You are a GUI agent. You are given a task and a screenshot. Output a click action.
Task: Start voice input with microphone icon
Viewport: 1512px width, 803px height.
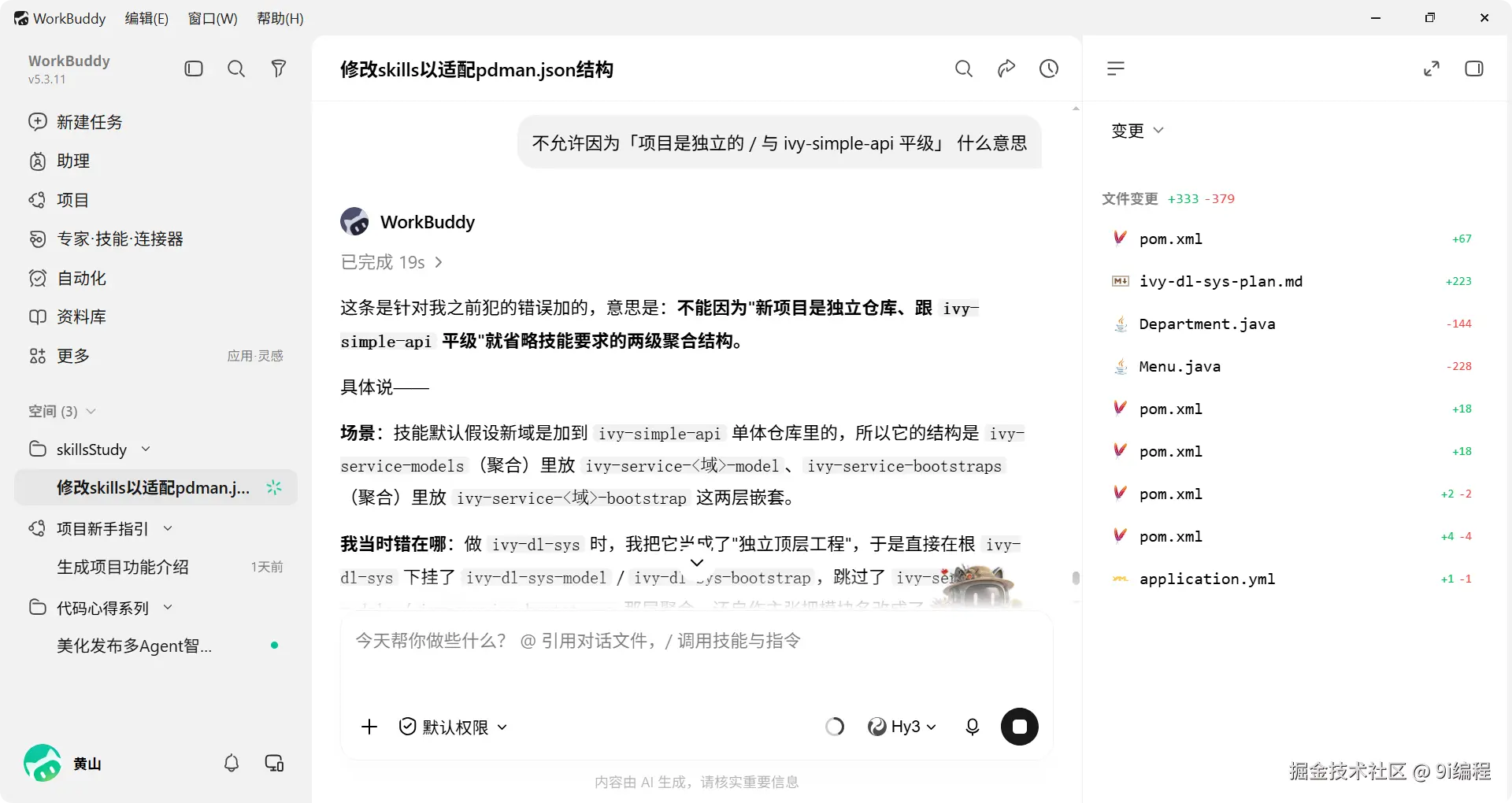click(x=973, y=727)
